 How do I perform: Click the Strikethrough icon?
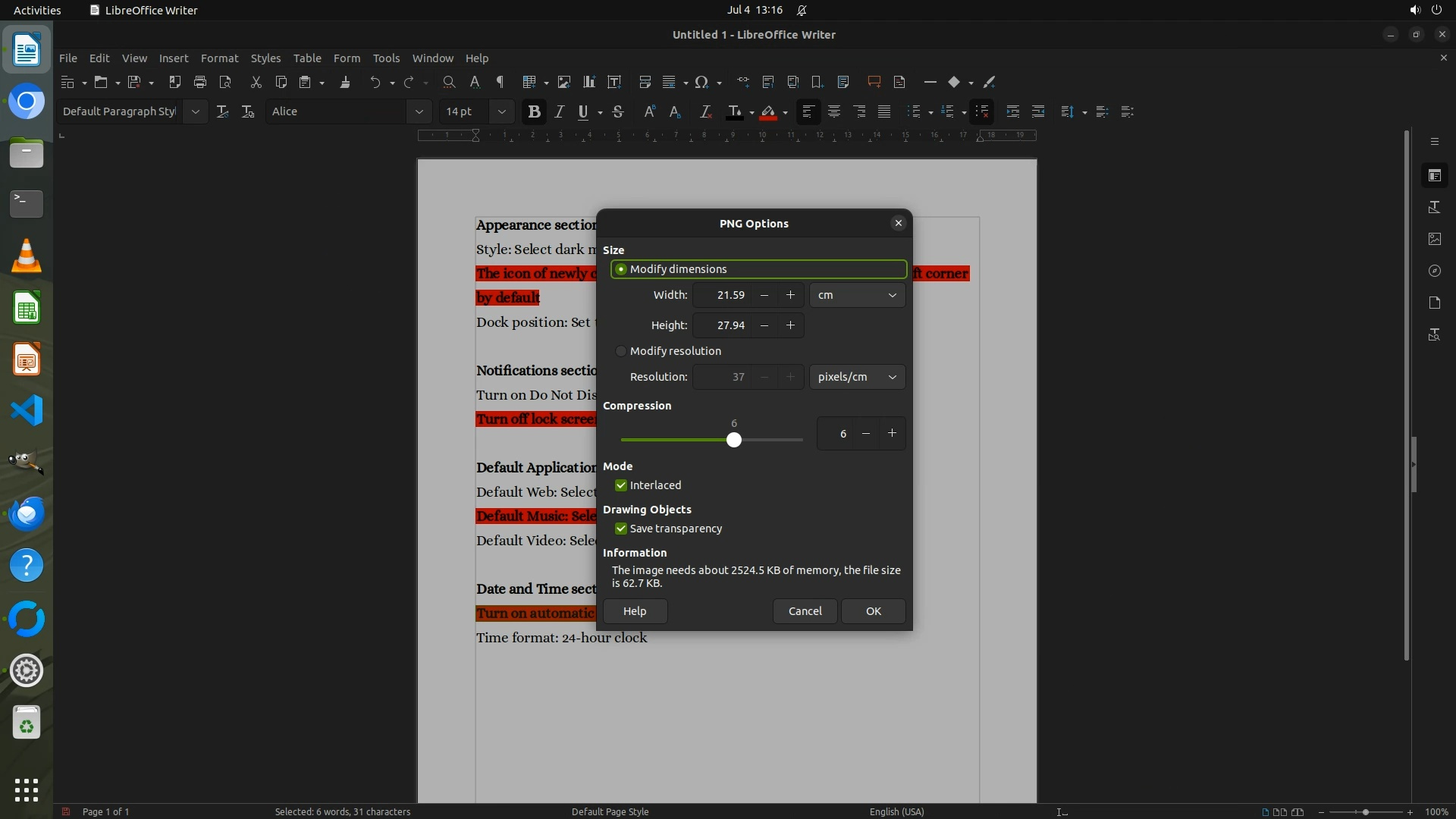(x=618, y=112)
